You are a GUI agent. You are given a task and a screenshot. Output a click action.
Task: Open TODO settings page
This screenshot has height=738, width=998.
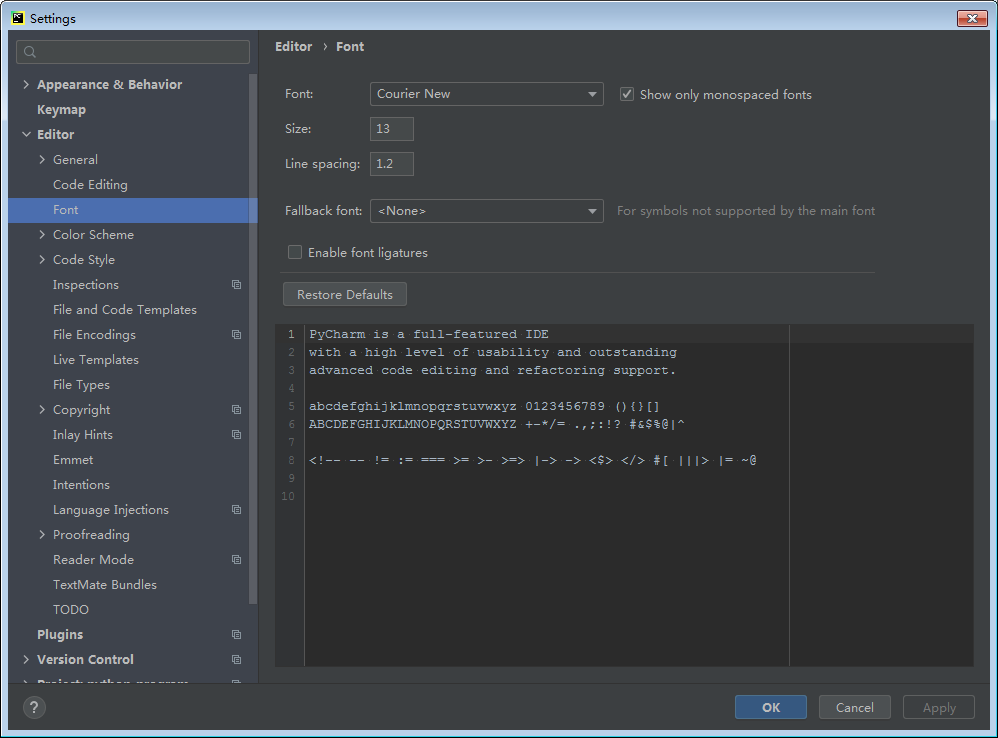pos(71,609)
